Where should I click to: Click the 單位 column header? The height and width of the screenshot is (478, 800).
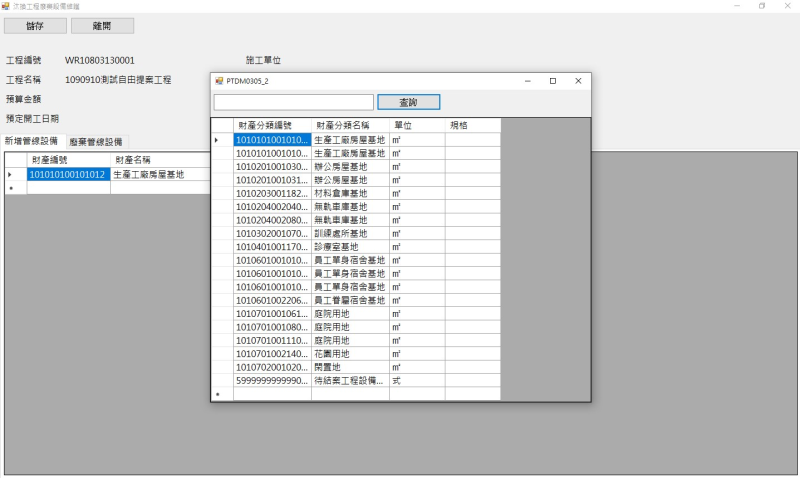coord(417,125)
